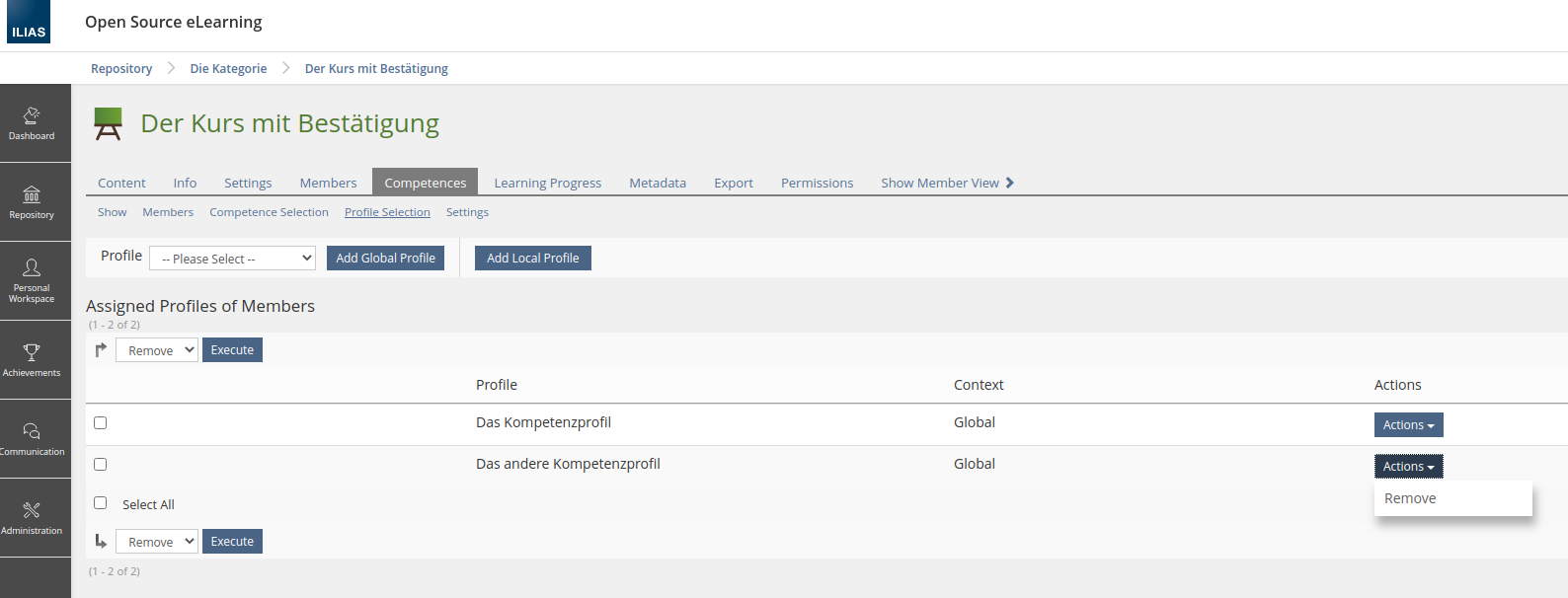Expand the top Remove action dropdown
The width and height of the screenshot is (1568, 598).
click(x=157, y=350)
